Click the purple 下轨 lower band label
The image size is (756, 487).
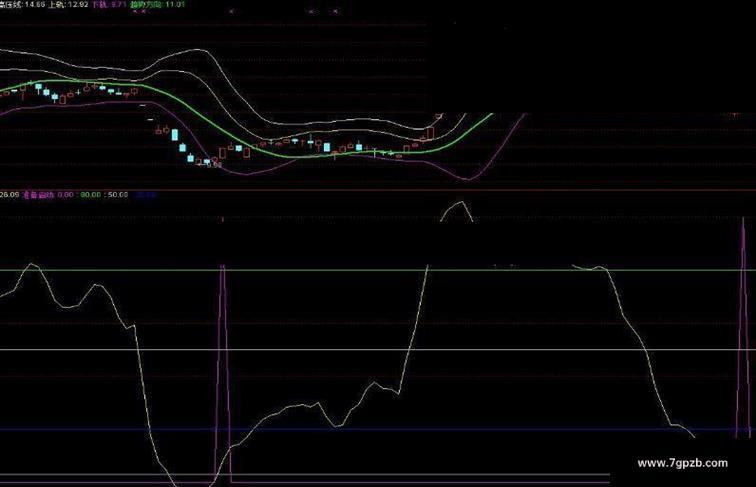coord(109,4)
